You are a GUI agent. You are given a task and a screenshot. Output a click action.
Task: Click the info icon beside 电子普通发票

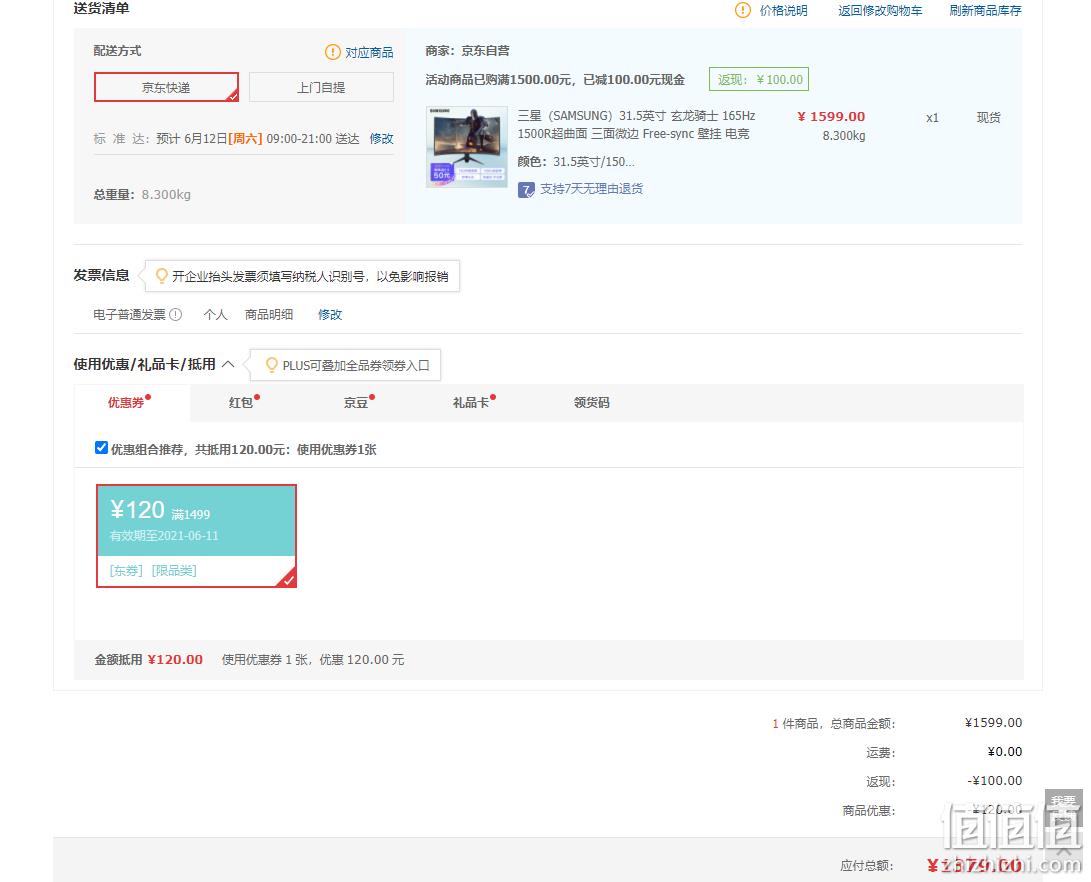tap(176, 314)
